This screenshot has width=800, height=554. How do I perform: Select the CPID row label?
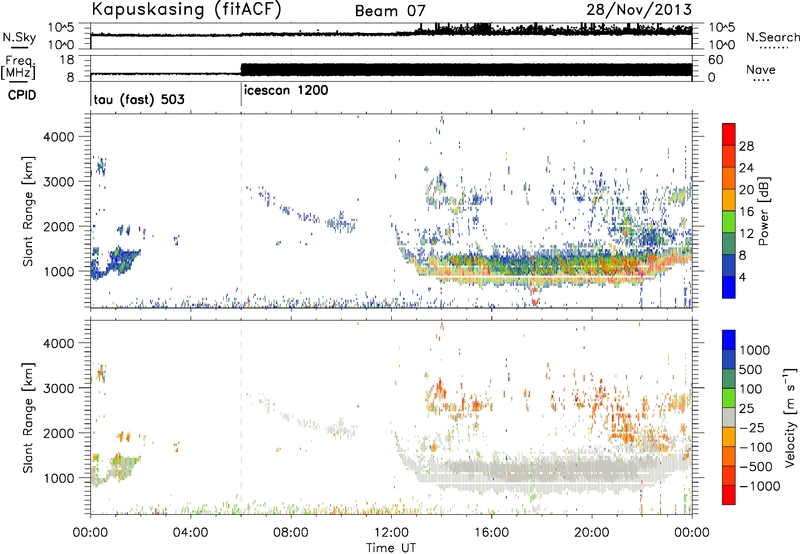click(22, 95)
